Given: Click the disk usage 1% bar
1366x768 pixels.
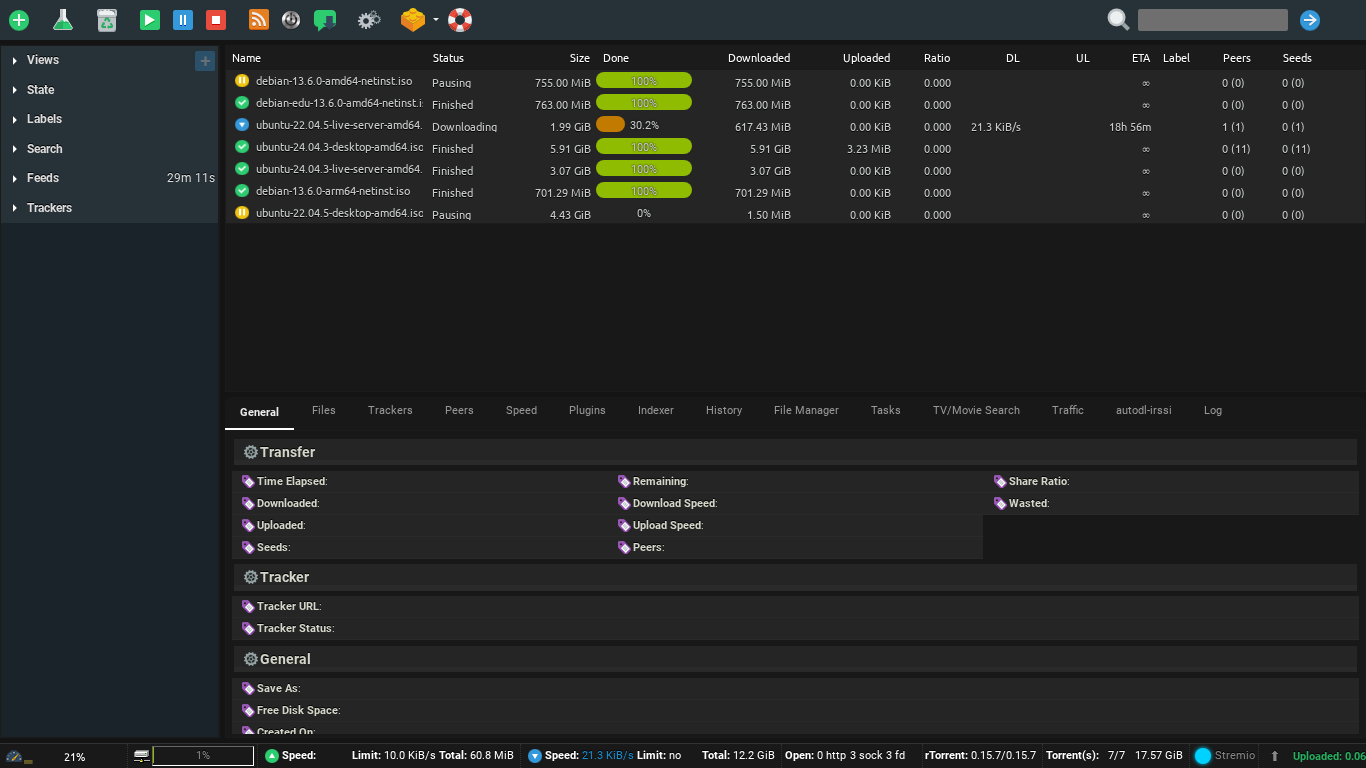Looking at the screenshot, I should [x=203, y=756].
